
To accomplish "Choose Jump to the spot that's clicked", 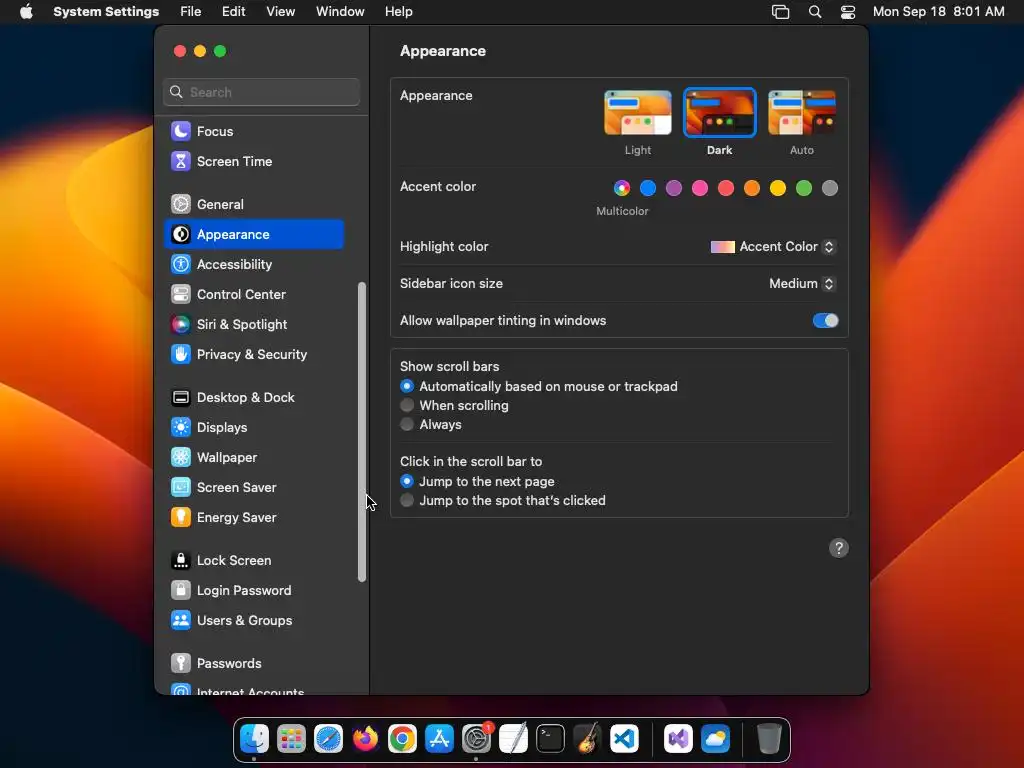I will click(x=407, y=500).
